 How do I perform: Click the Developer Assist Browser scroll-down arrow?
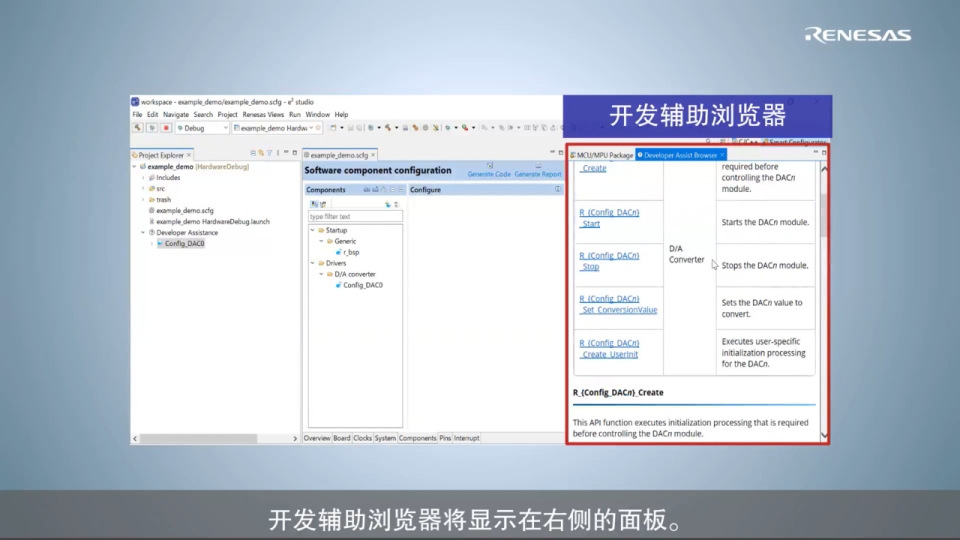824,435
